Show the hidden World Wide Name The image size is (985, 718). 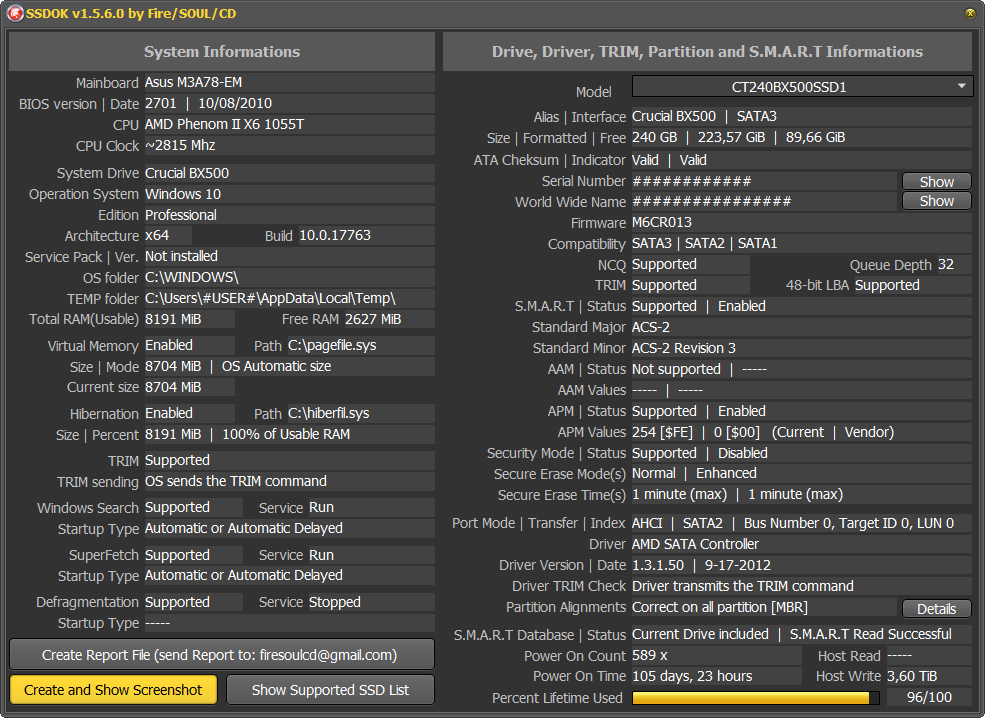936,201
